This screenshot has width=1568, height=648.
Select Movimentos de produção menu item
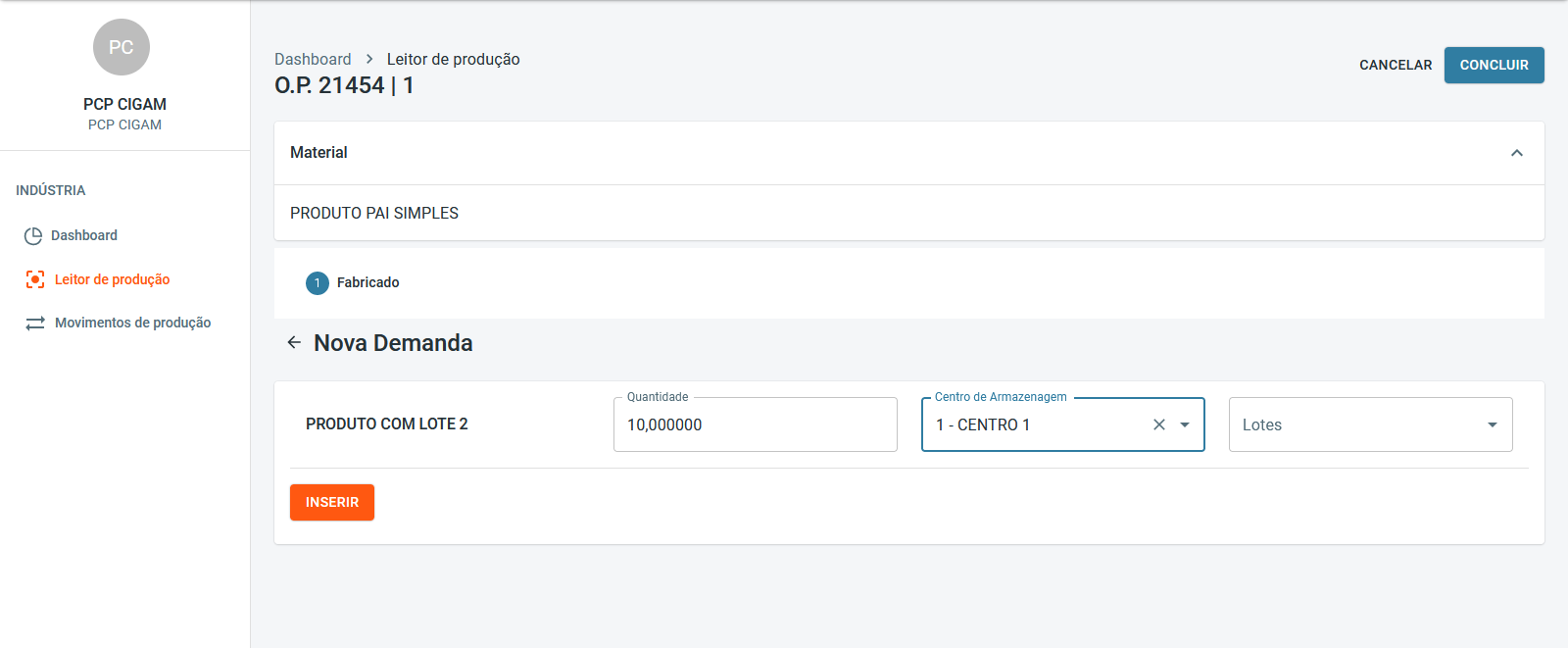click(132, 323)
